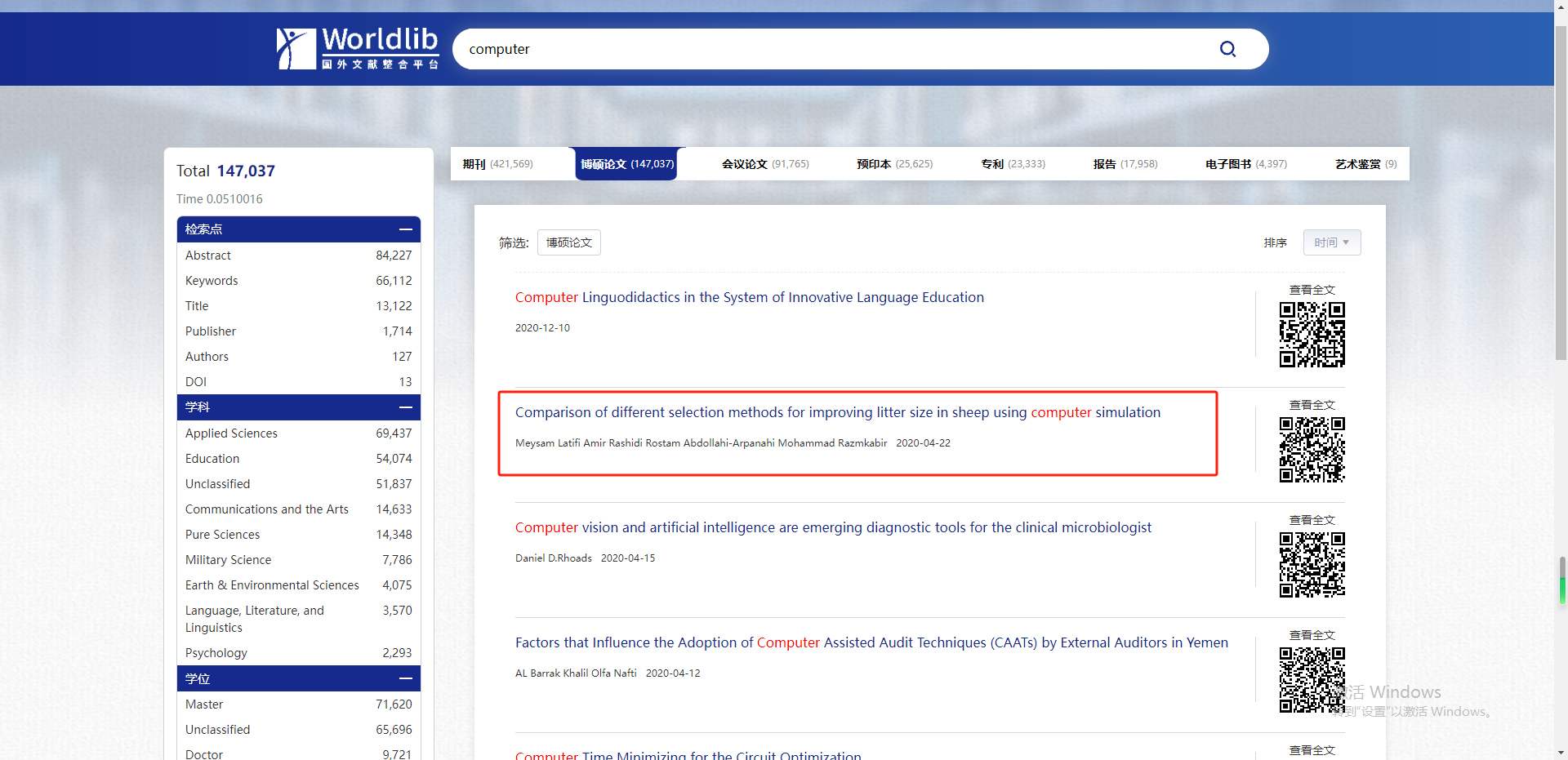Open QR code for Daniel D.Rhoads result
1568x760 pixels.
1312,565
